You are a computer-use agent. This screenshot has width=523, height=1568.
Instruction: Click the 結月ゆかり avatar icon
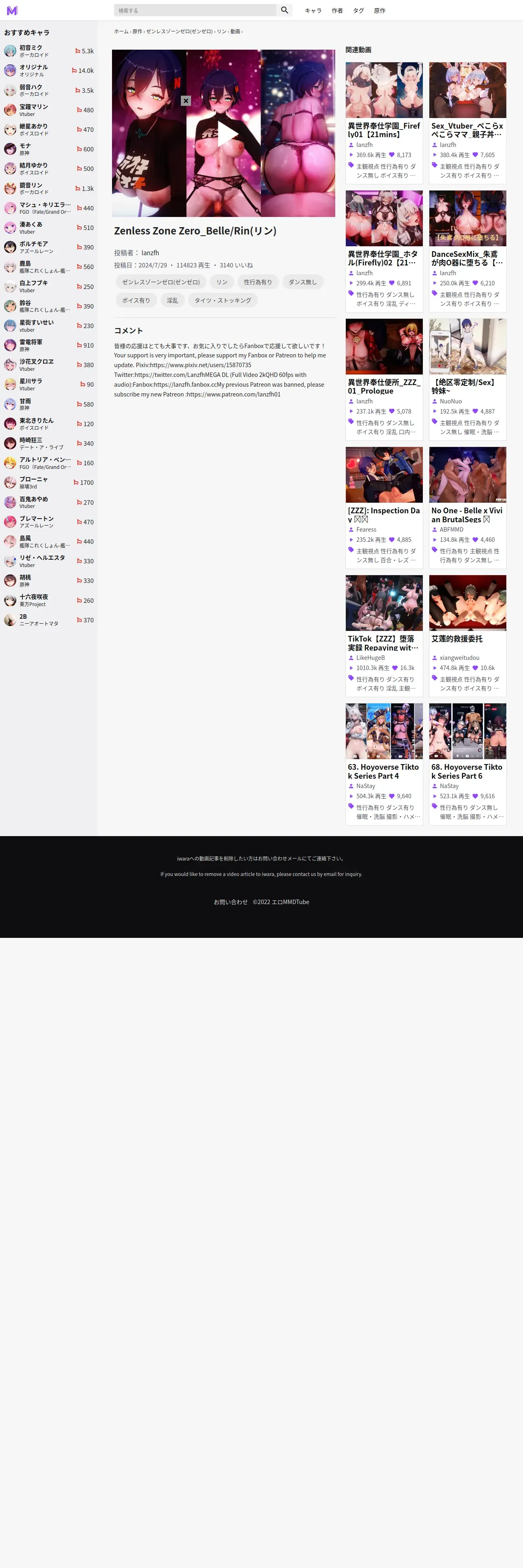pos(10,169)
